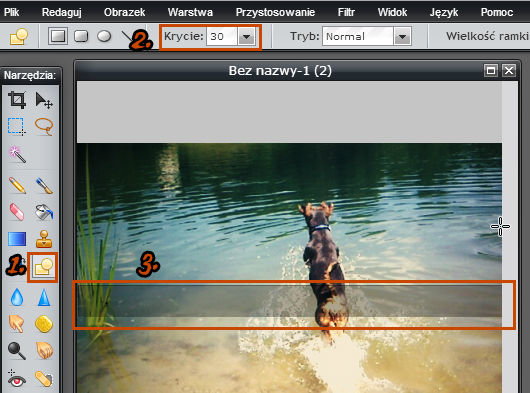
Task: Select the Clone Stamp tool
Action: [x=44, y=239]
